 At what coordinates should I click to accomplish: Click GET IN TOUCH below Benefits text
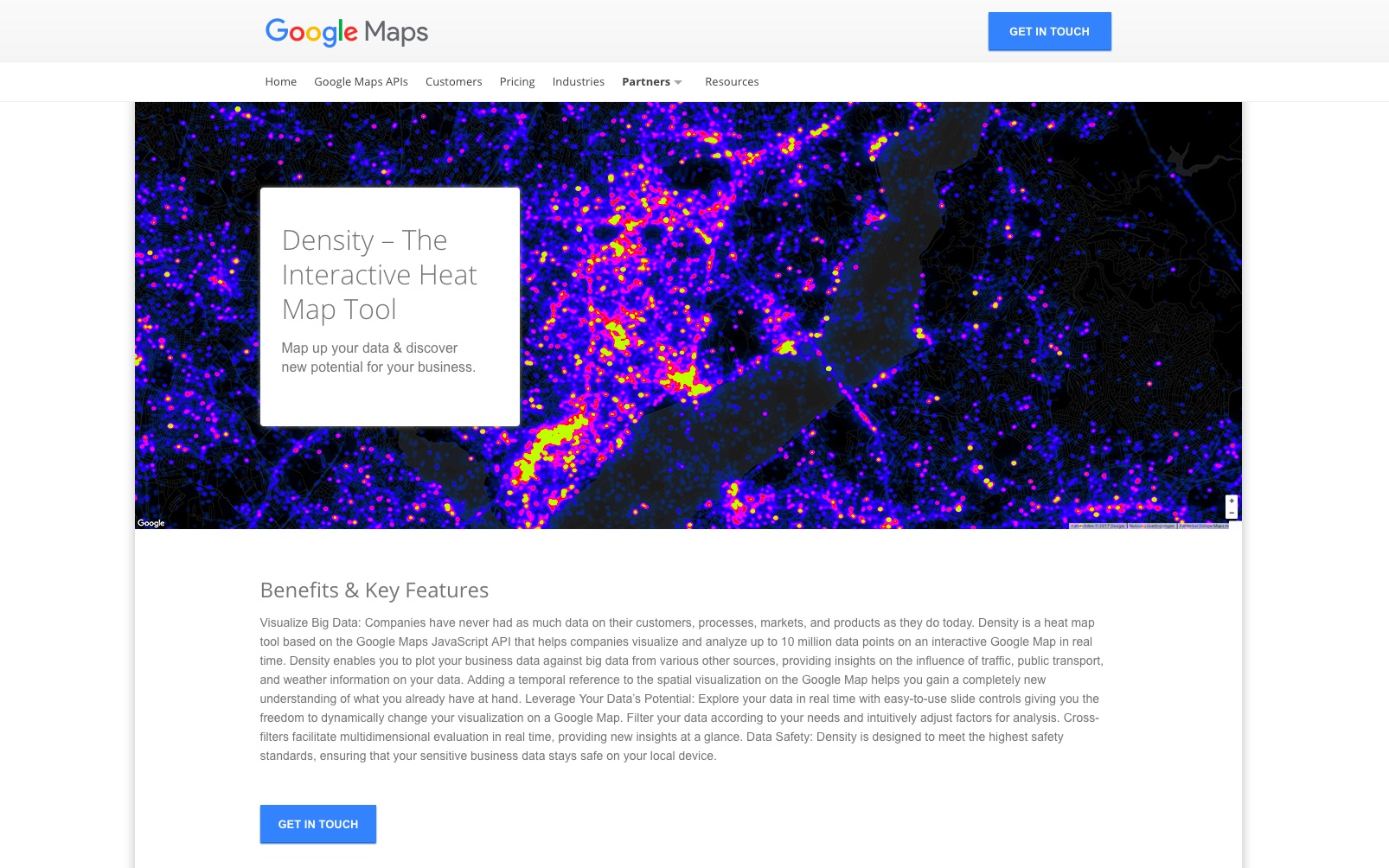coord(317,824)
